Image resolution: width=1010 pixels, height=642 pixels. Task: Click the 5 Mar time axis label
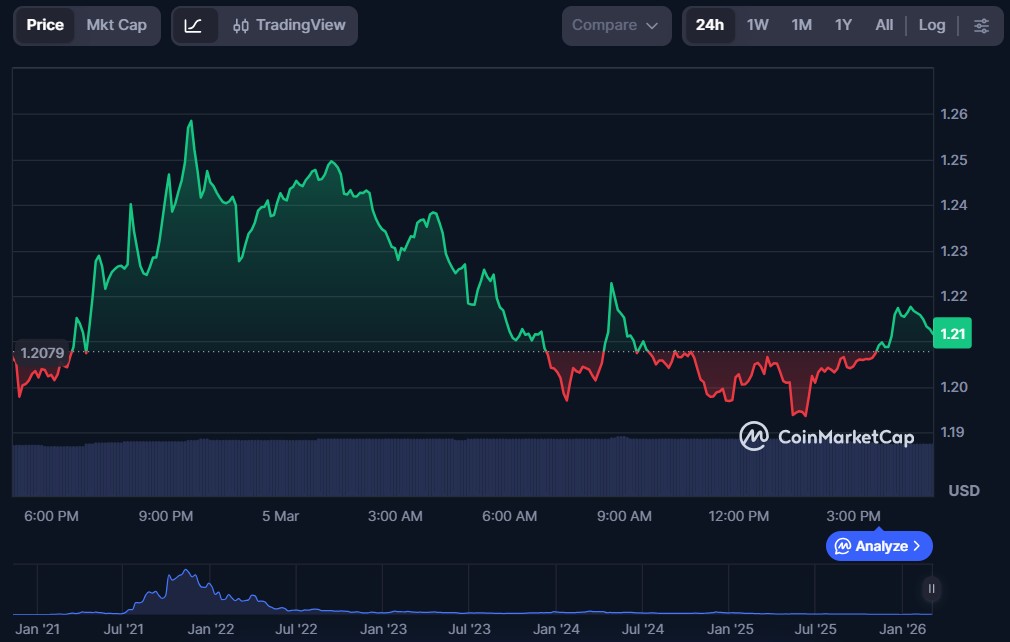point(280,516)
